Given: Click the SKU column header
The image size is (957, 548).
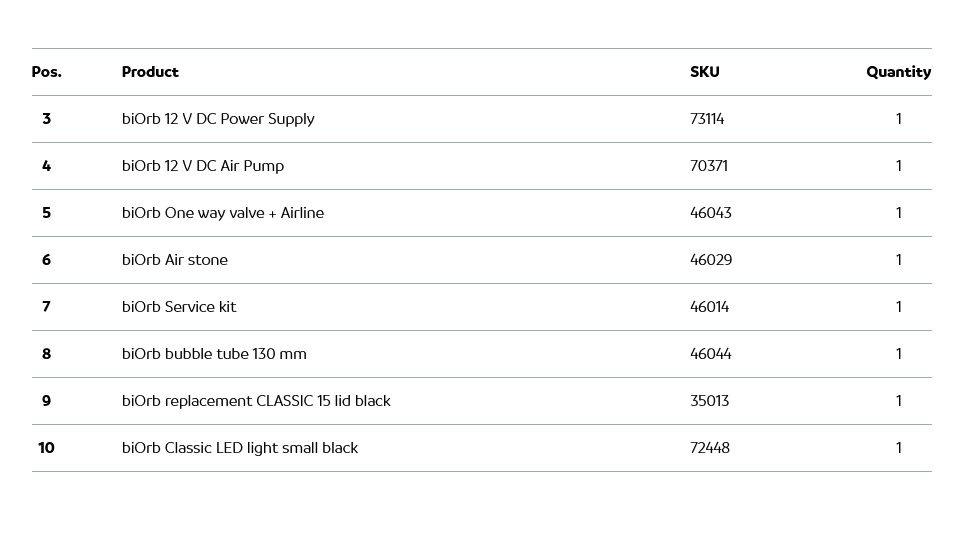Looking at the screenshot, I should tap(704, 72).
